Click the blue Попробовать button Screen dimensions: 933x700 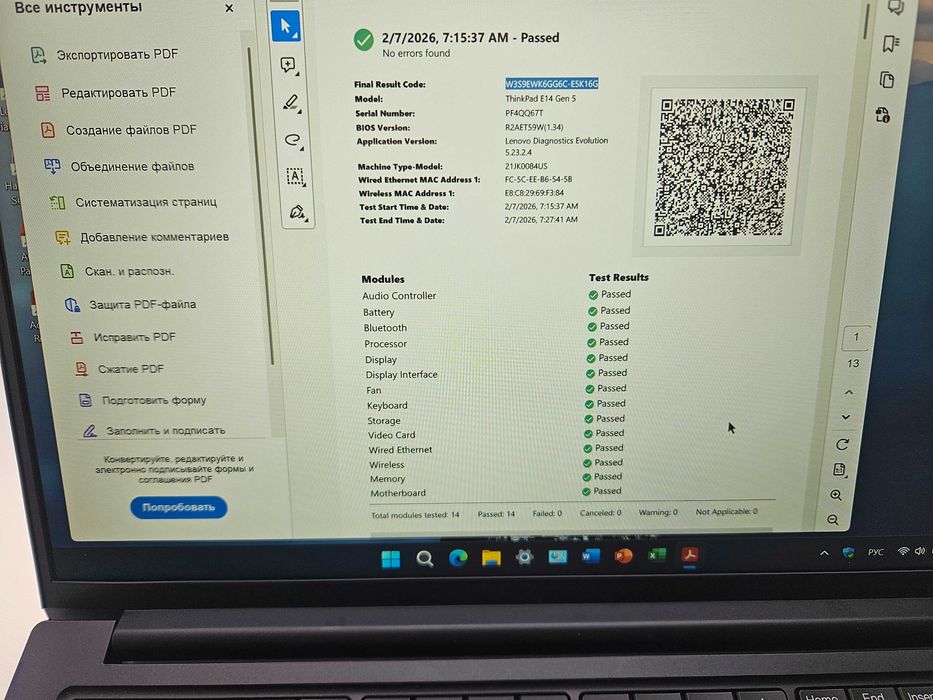pyautogui.click(x=179, y=507)
